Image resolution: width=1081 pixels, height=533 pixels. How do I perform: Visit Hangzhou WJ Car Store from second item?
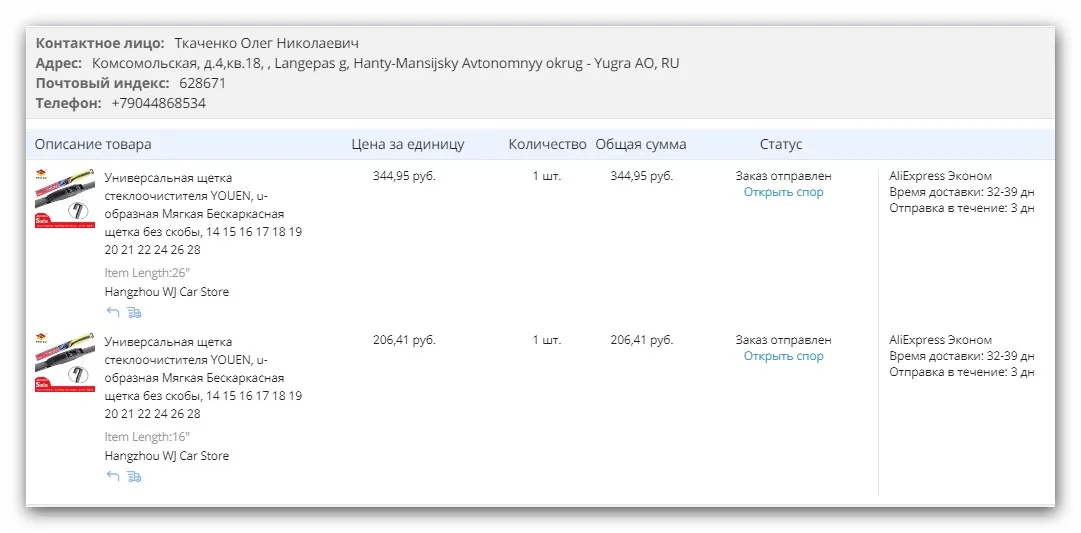pos(167,456)
